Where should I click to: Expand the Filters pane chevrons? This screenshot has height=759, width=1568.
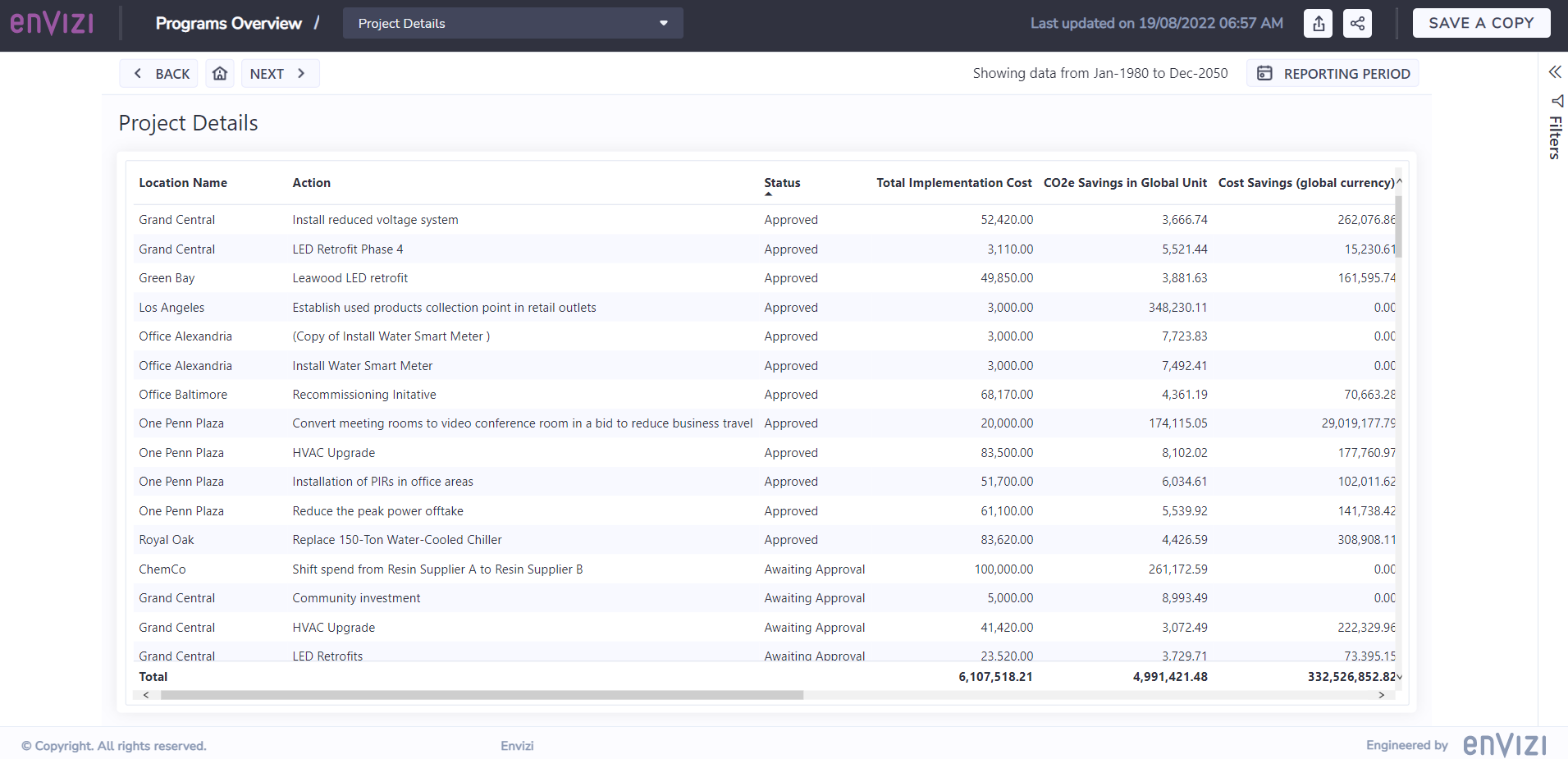[1555, 72]
